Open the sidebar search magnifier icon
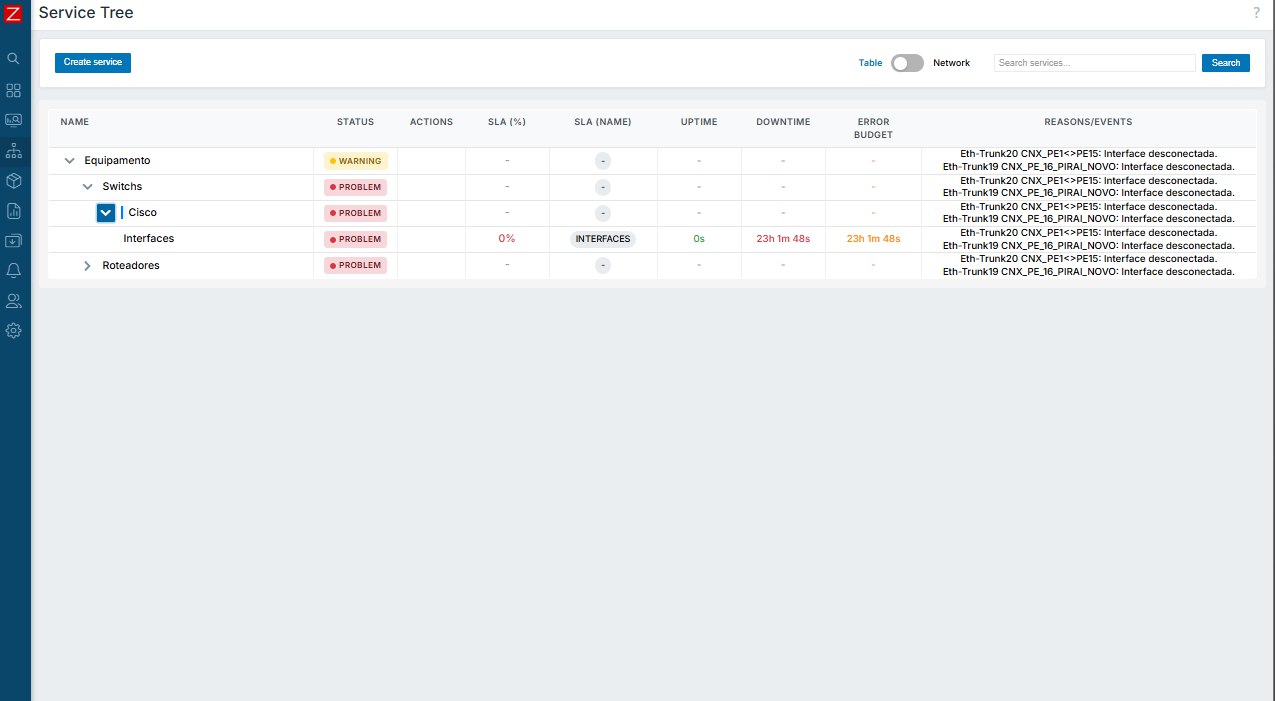The width and height of the screenshot is (1275, 701). click(x=13, y=59)
